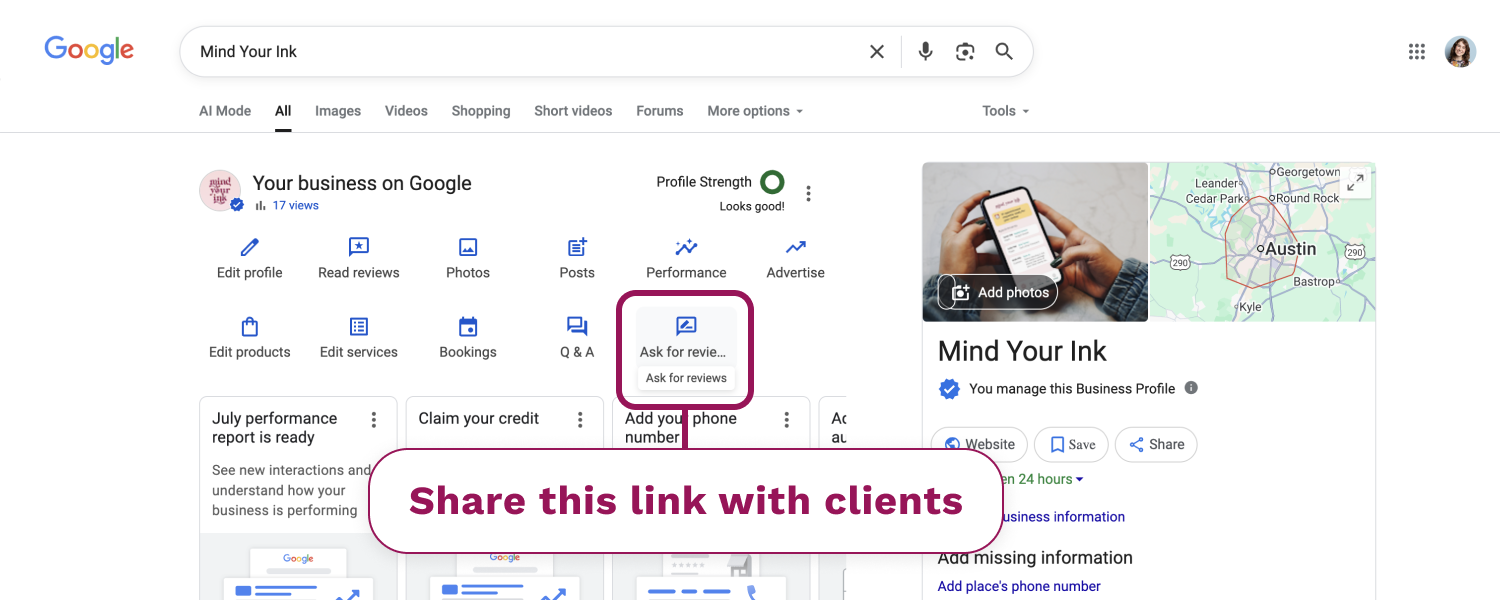
Task: Open Claim your credit card menu
Action: coord(580,420)
